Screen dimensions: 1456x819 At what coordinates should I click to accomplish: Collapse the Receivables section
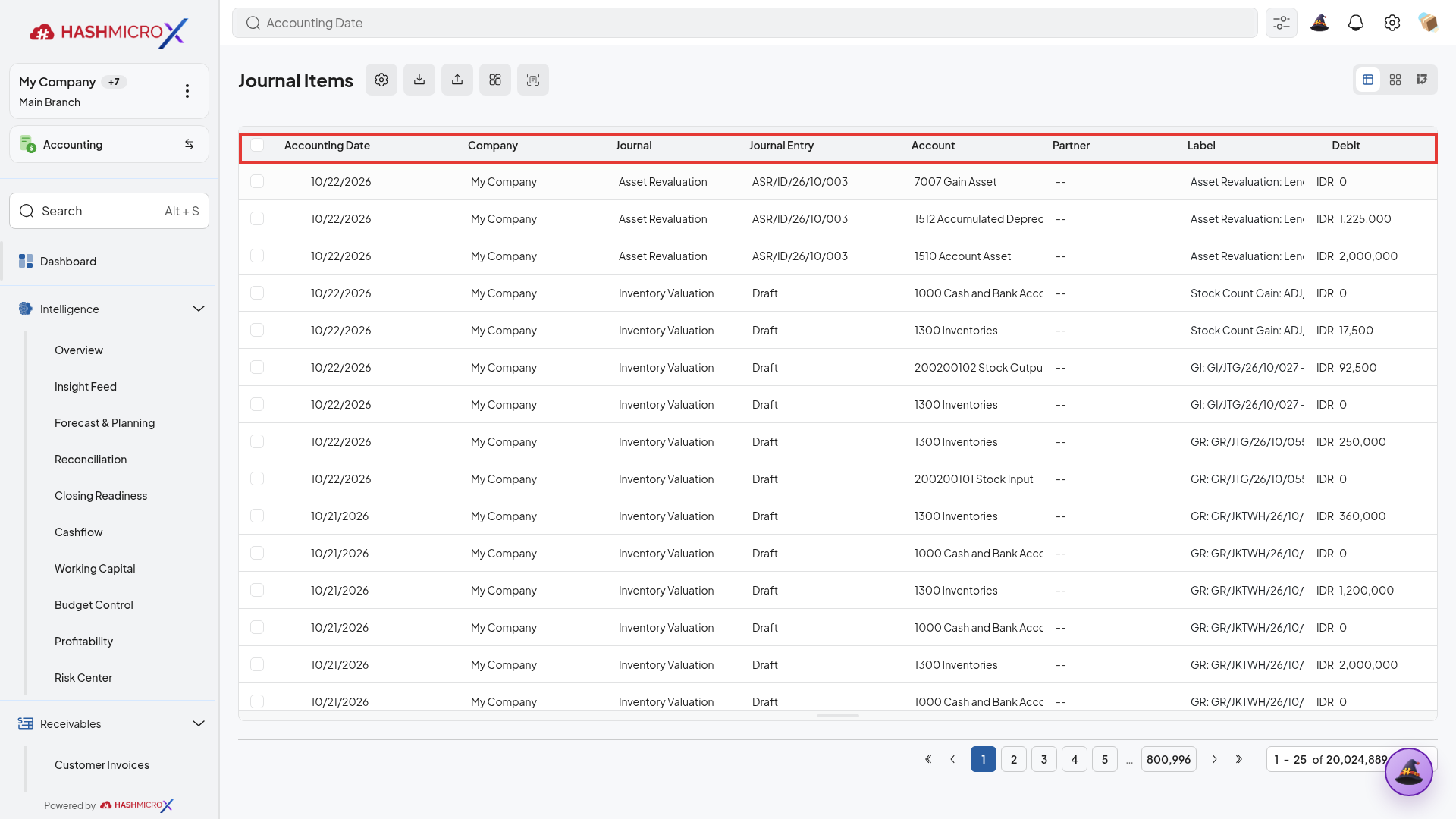coord(199,723)
